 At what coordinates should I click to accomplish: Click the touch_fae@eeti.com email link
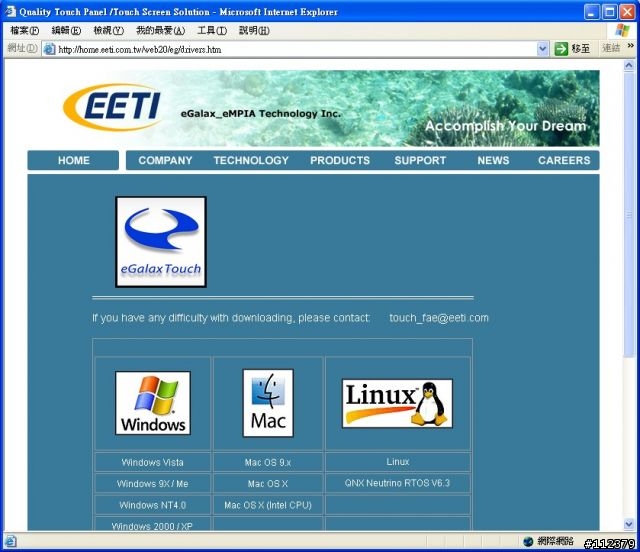pyautogui.click(x=439, y=318)
